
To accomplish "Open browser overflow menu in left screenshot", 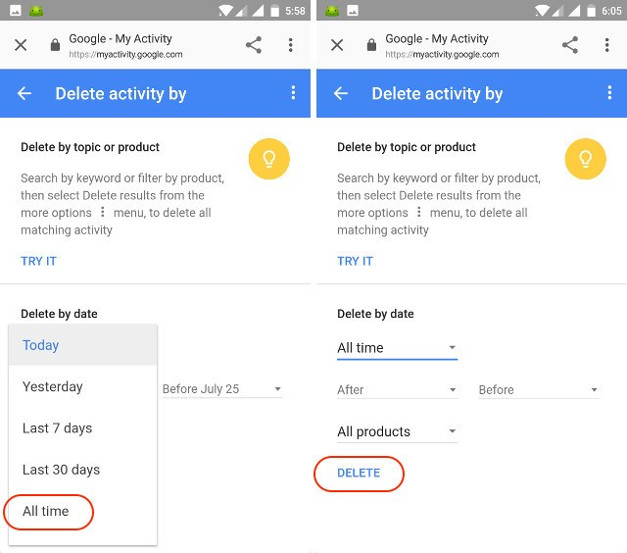I will pyautogui.click(x=291, y=45).
